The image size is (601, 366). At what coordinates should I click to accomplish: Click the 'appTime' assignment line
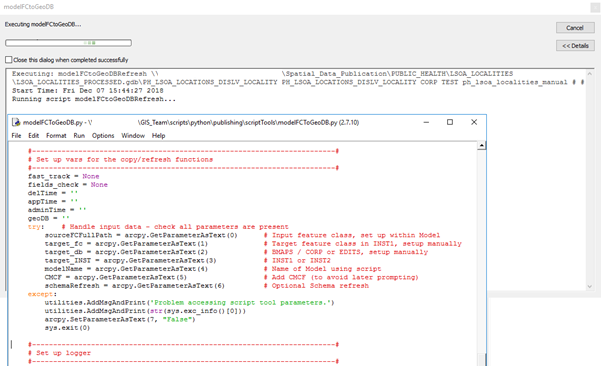[53, 202]
